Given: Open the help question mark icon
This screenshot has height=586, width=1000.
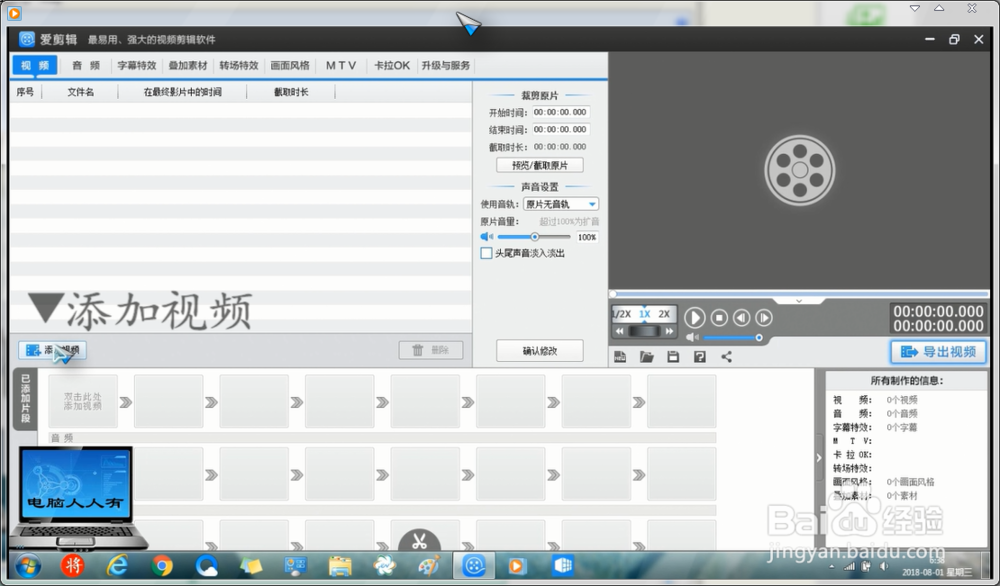Looking at the screenshot, I should pyautogui.click(x=700, y=356).
